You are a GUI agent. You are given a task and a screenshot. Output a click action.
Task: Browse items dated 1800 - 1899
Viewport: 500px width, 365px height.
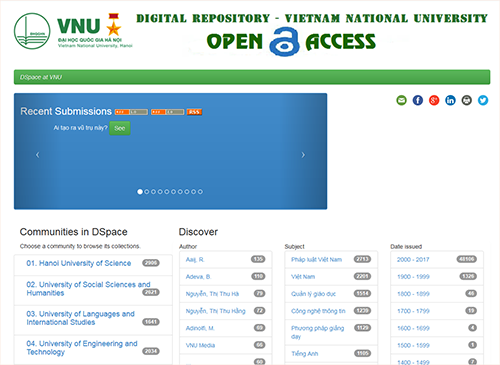[413, 294]
